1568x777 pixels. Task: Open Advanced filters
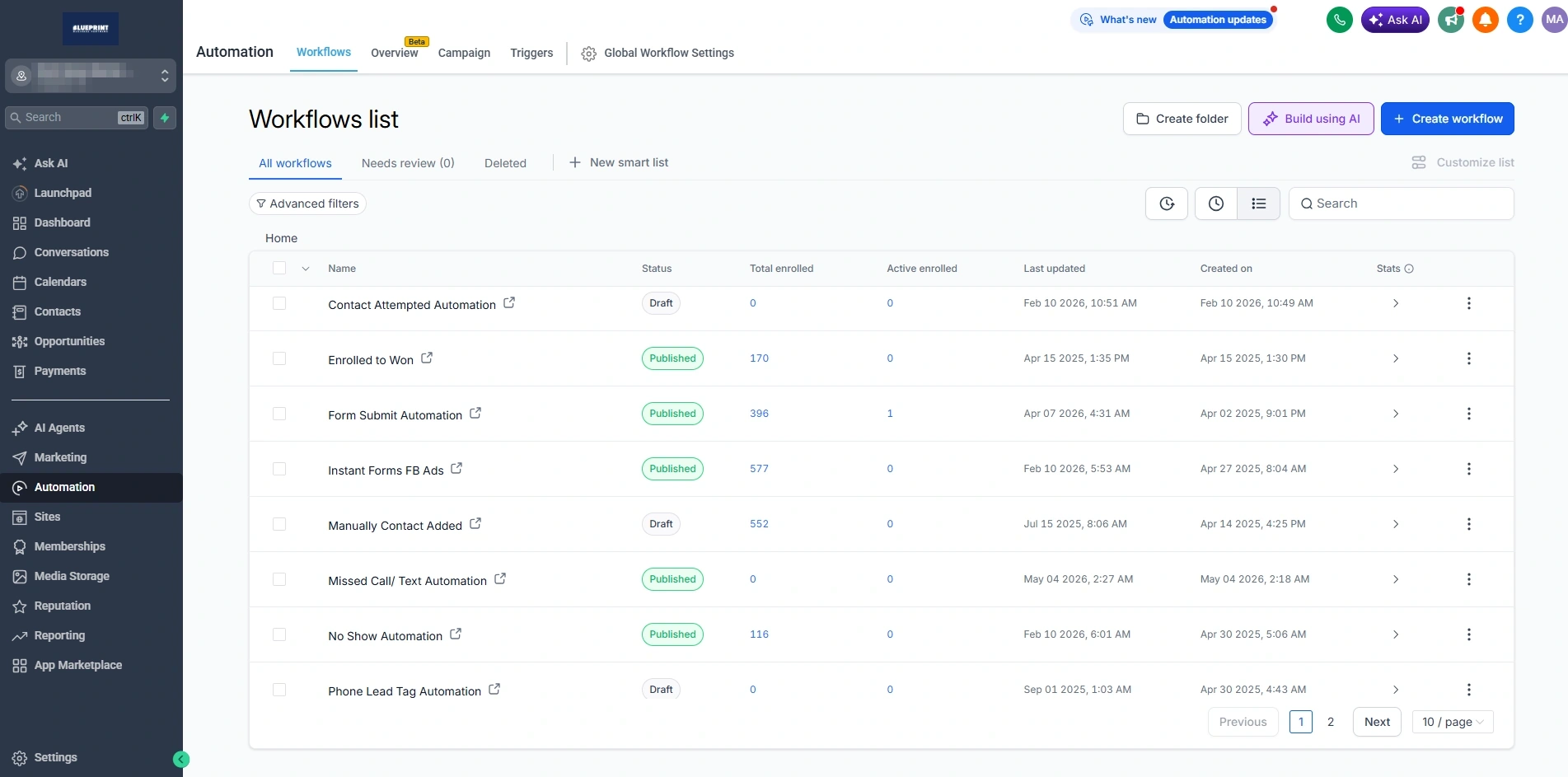pyautogui.click(x=307, y=204)
